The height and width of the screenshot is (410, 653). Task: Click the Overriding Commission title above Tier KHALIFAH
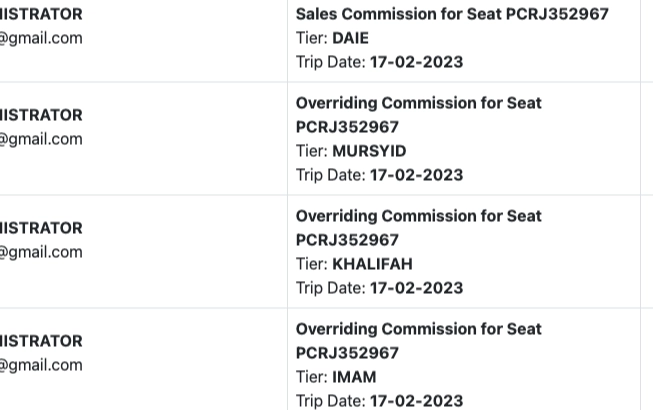click(418, 228)
